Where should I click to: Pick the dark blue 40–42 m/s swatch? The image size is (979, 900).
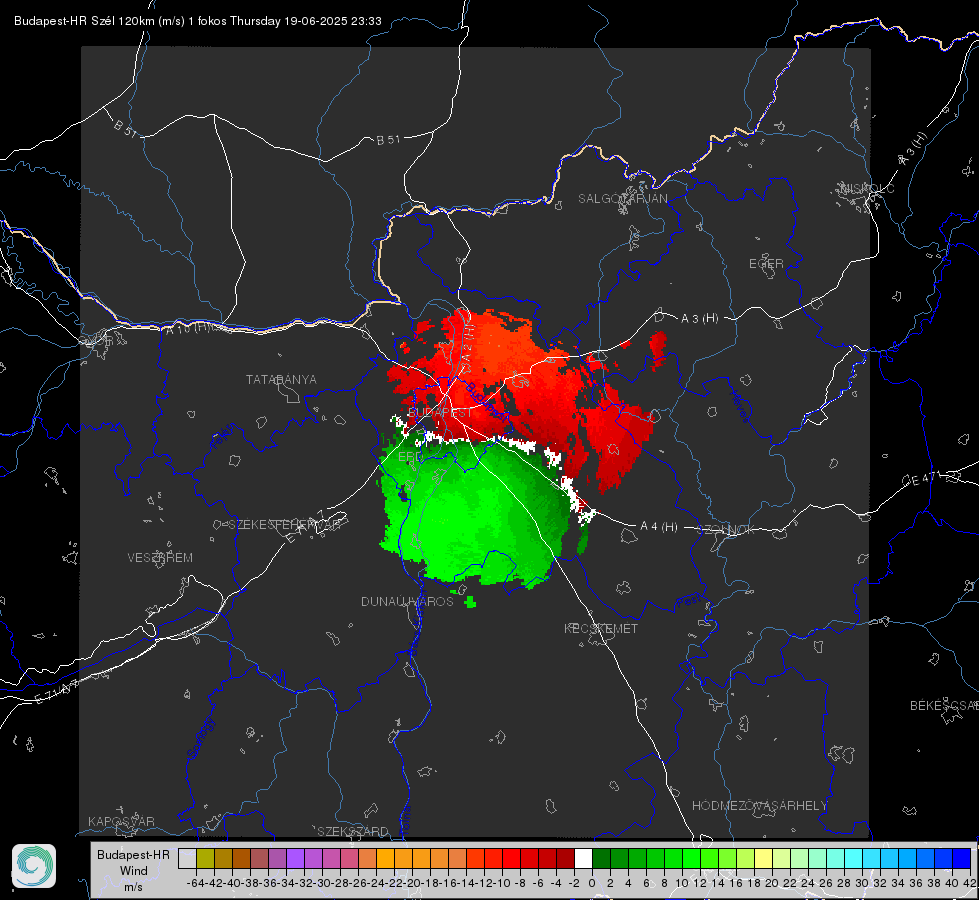(962, 859)
